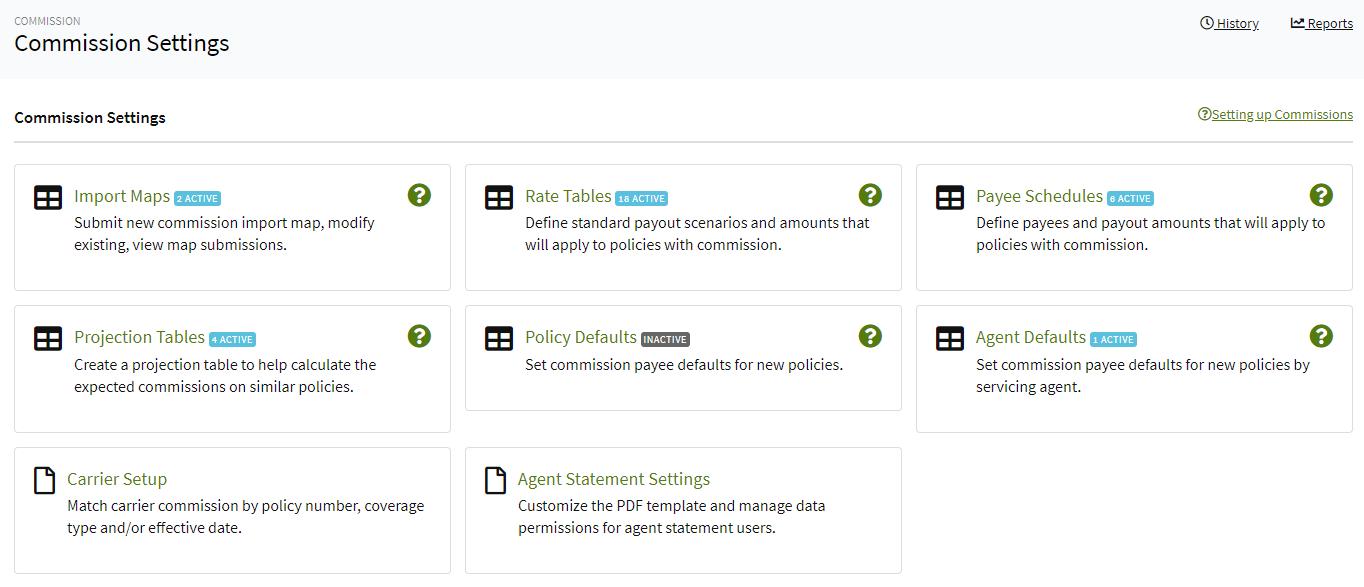Click the Carrier Setup document icon

tap(44, 480)
